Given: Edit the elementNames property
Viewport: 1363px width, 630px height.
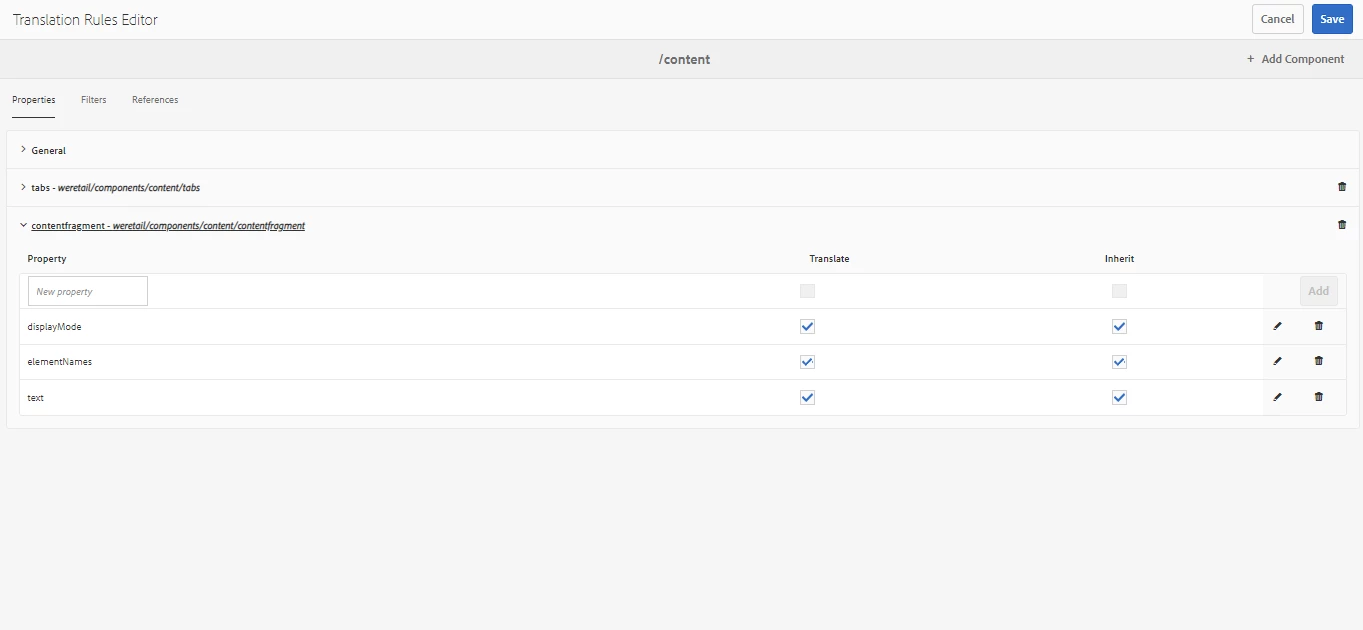Looking at the screenshot, I should (1277, 361).
